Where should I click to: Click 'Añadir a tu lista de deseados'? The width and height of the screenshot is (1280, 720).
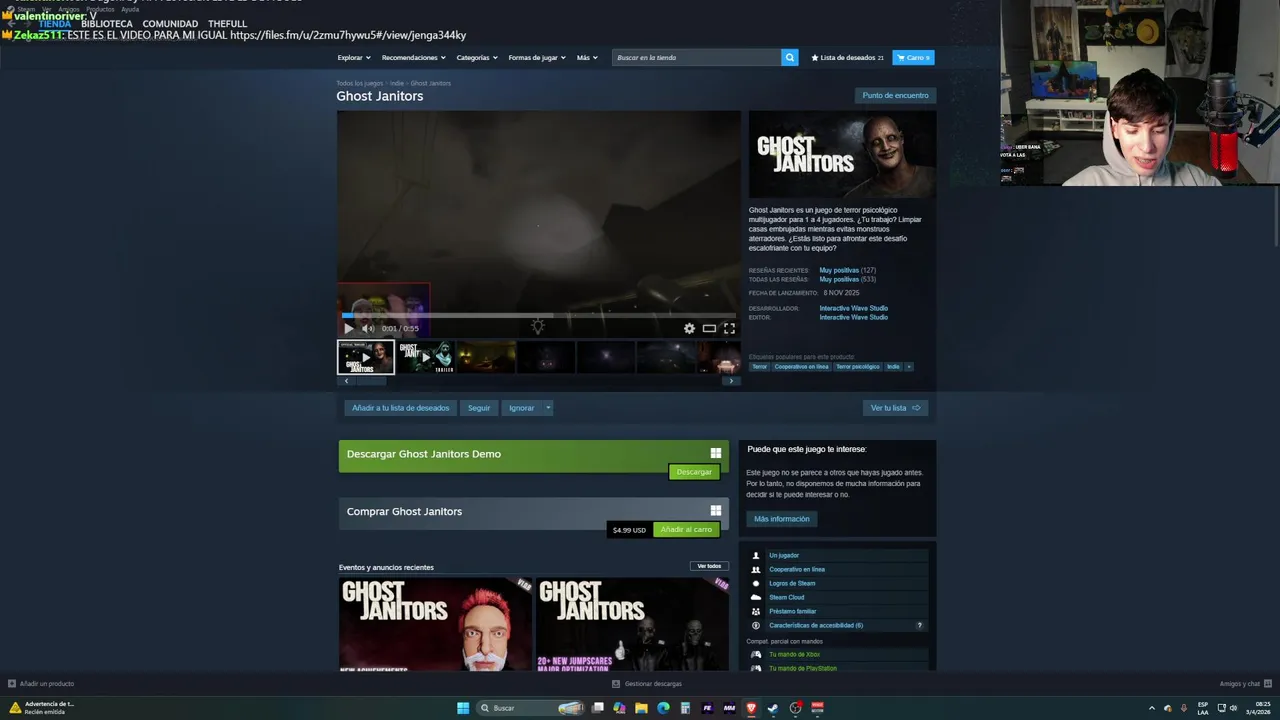[401, 408]
